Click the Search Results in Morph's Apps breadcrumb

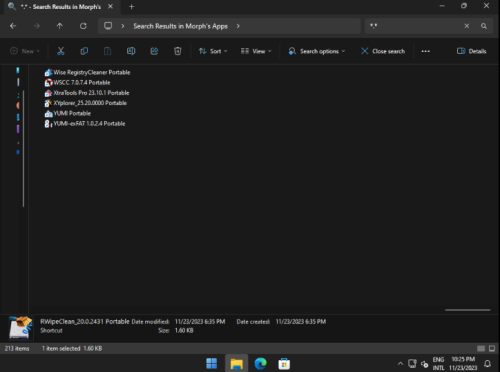tap(180, 26)
